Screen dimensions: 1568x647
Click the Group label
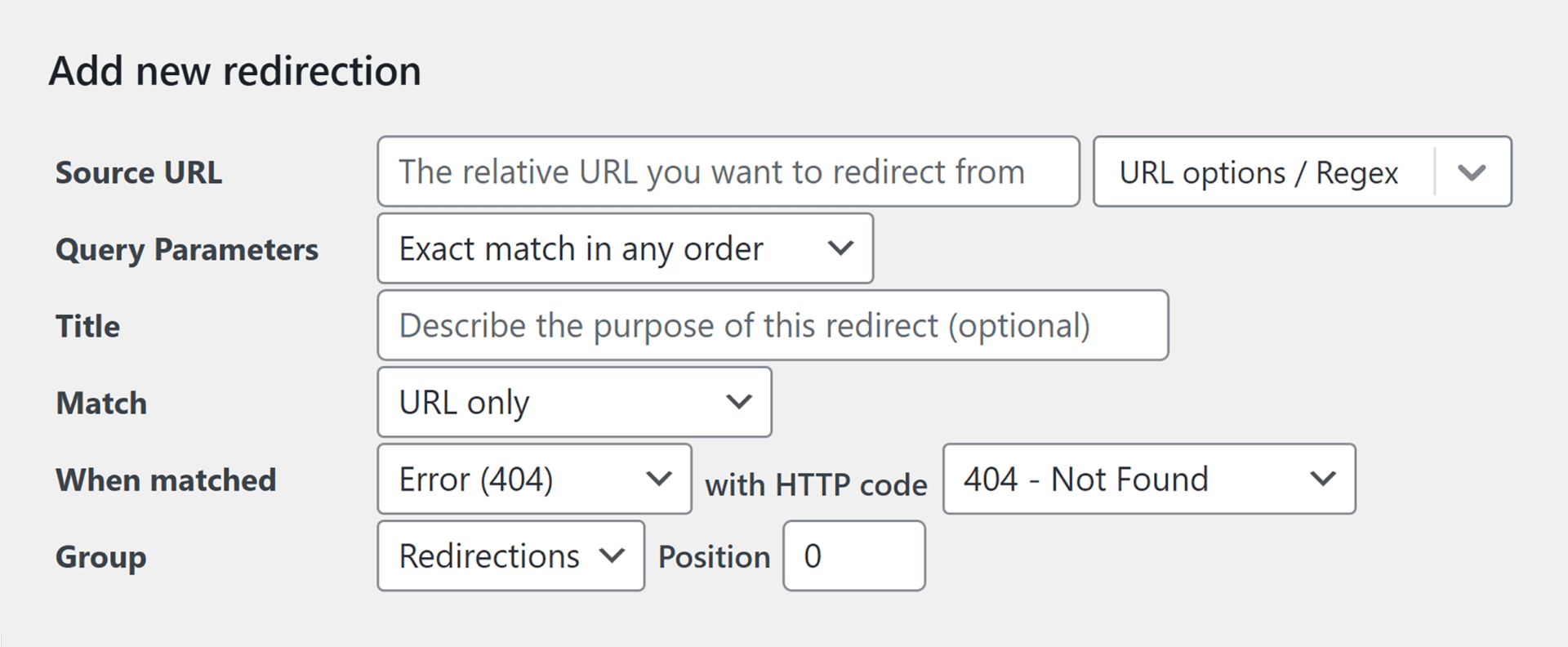[x=100, y=556]
